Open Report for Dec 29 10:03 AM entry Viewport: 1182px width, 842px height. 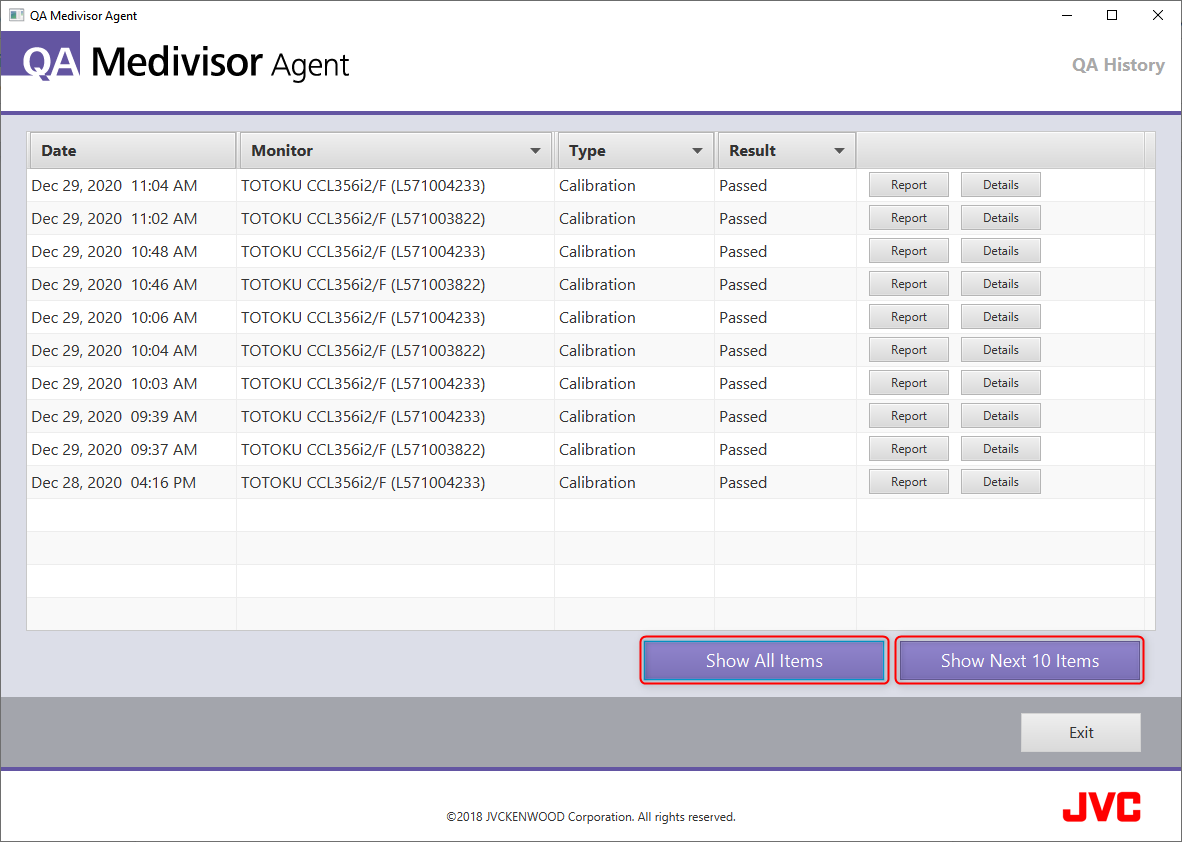point(908,383)
